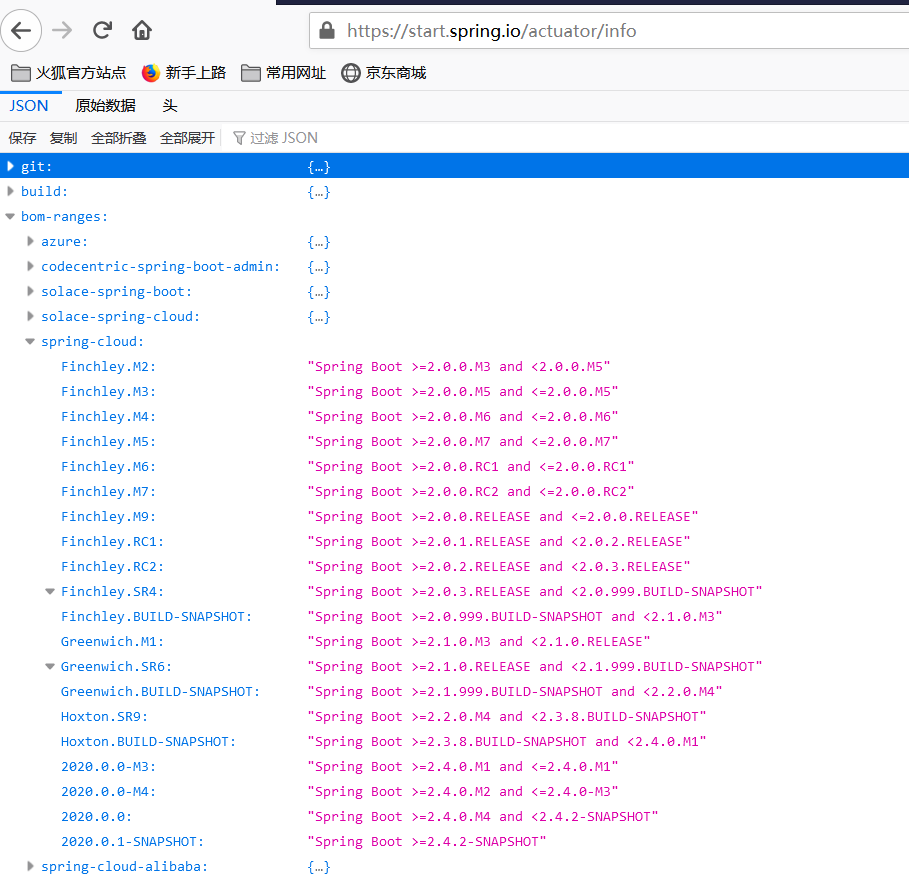Open the 常用网址 bookmark folder
The height and width of the screenshot is (881, 909).
click(x=284, y=73)
